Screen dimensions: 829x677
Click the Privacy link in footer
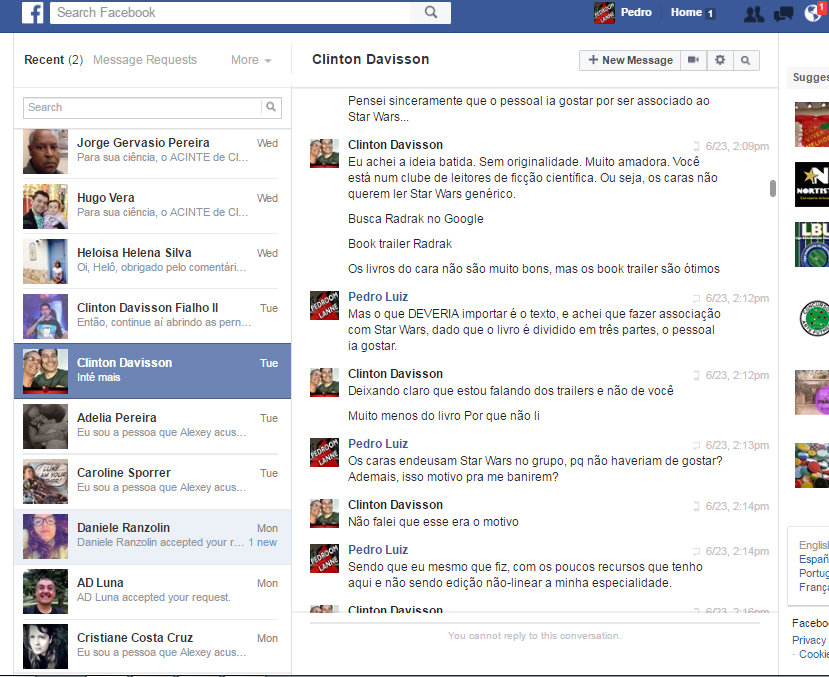point(809,640)
